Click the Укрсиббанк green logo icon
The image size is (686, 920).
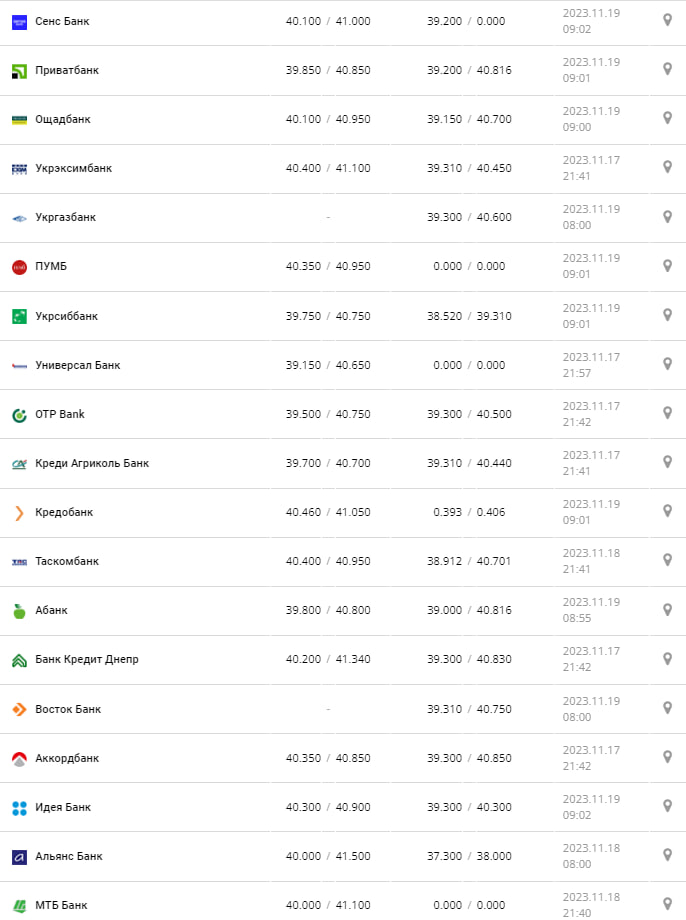tap(19, 316)
